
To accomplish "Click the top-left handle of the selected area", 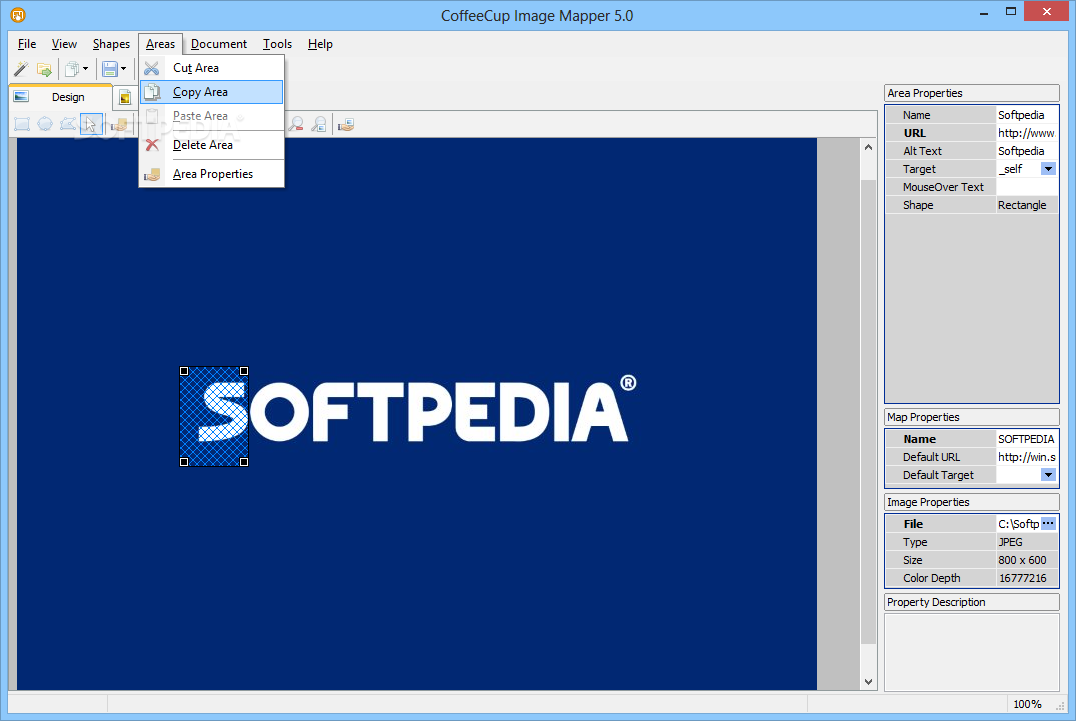I will [184, 371].
